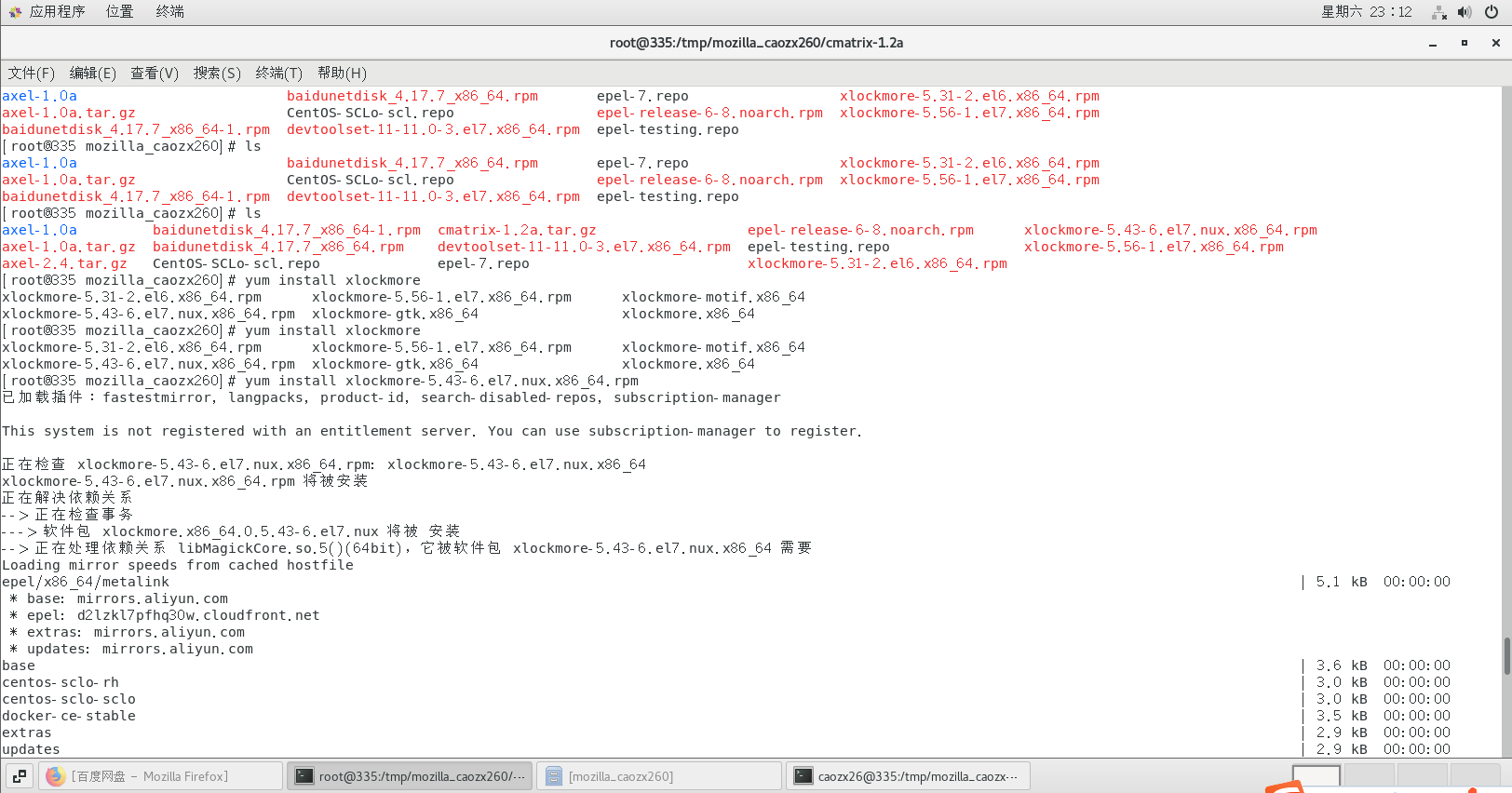The width and height of the screenshot is (1512, 793).
Task: Click the 'updates' repository line at the bottom
Action: 31,749
